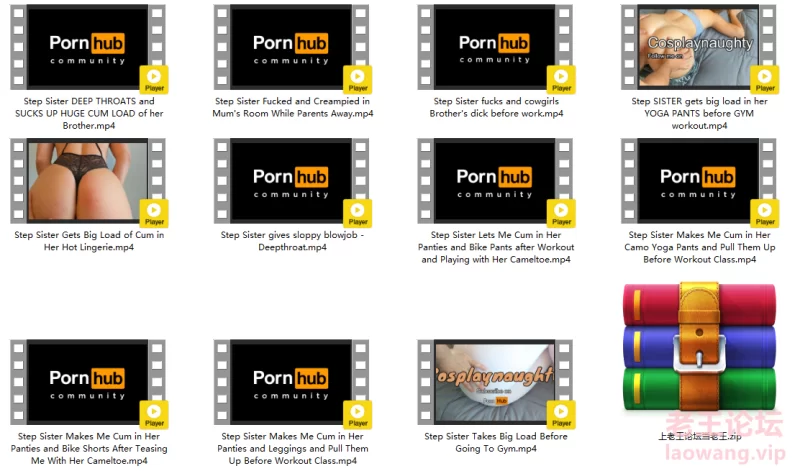Click file name containing 'Bike Pants after Workout'
This screenshot has height=471, width=800.
496,247
